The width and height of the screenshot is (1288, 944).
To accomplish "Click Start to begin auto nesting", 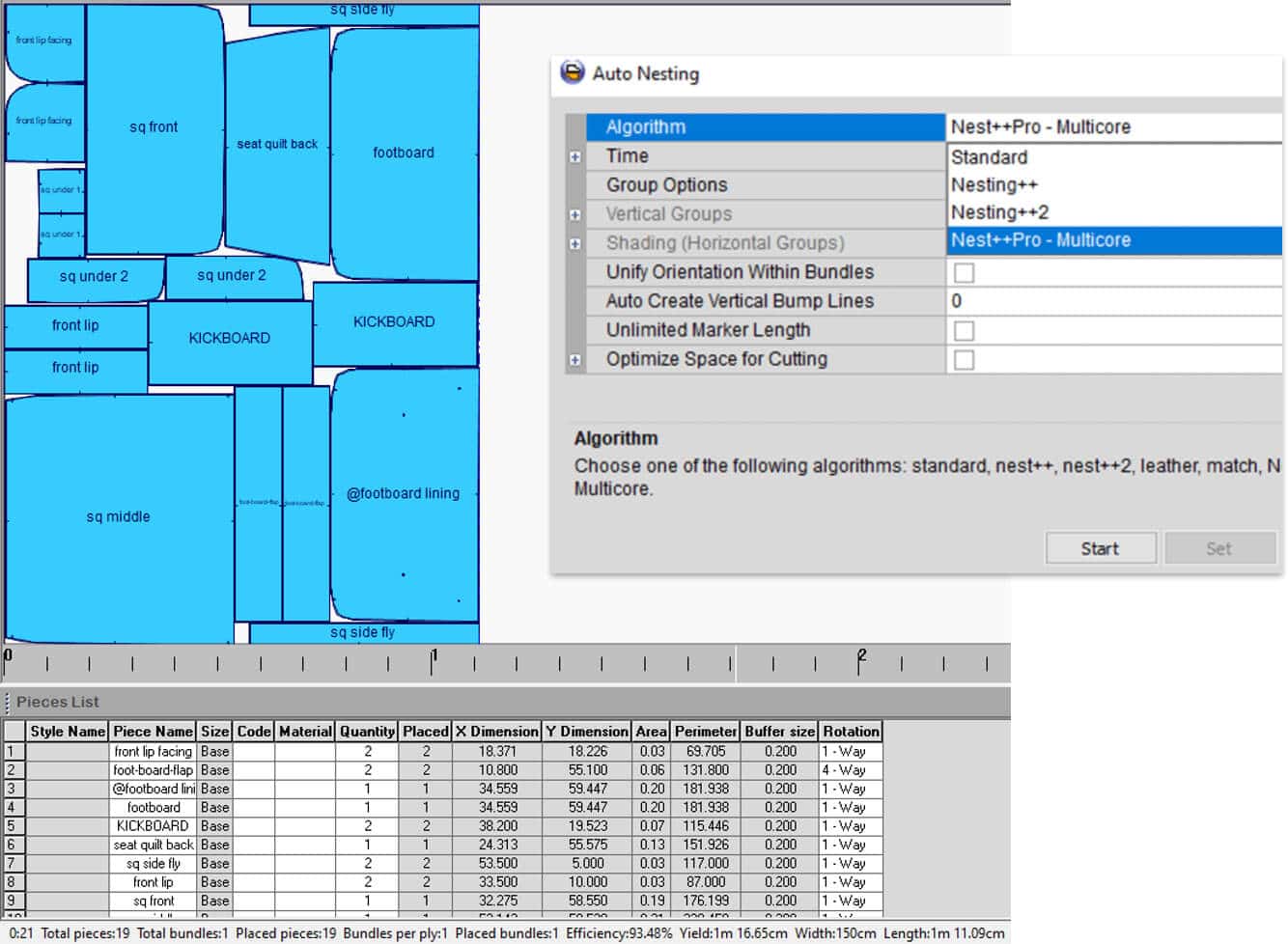I will [1100, 547].
